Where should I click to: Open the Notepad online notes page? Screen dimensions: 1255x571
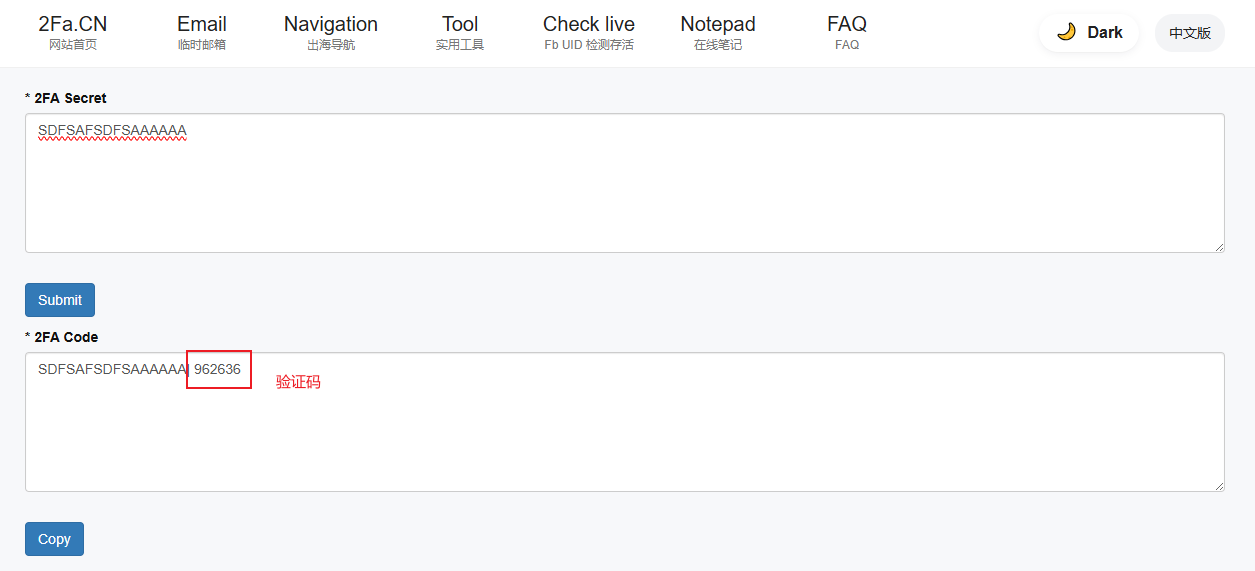pos(718,33)
